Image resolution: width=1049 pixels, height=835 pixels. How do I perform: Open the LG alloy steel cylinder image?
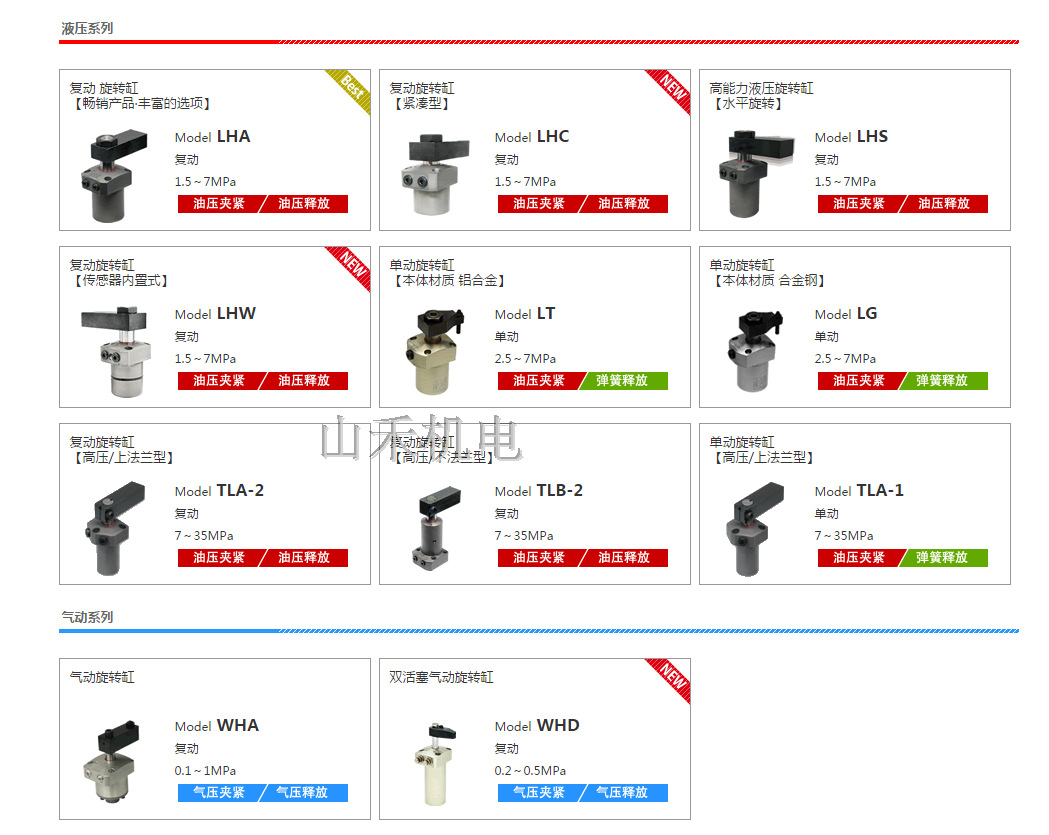[x=756, y=352]
